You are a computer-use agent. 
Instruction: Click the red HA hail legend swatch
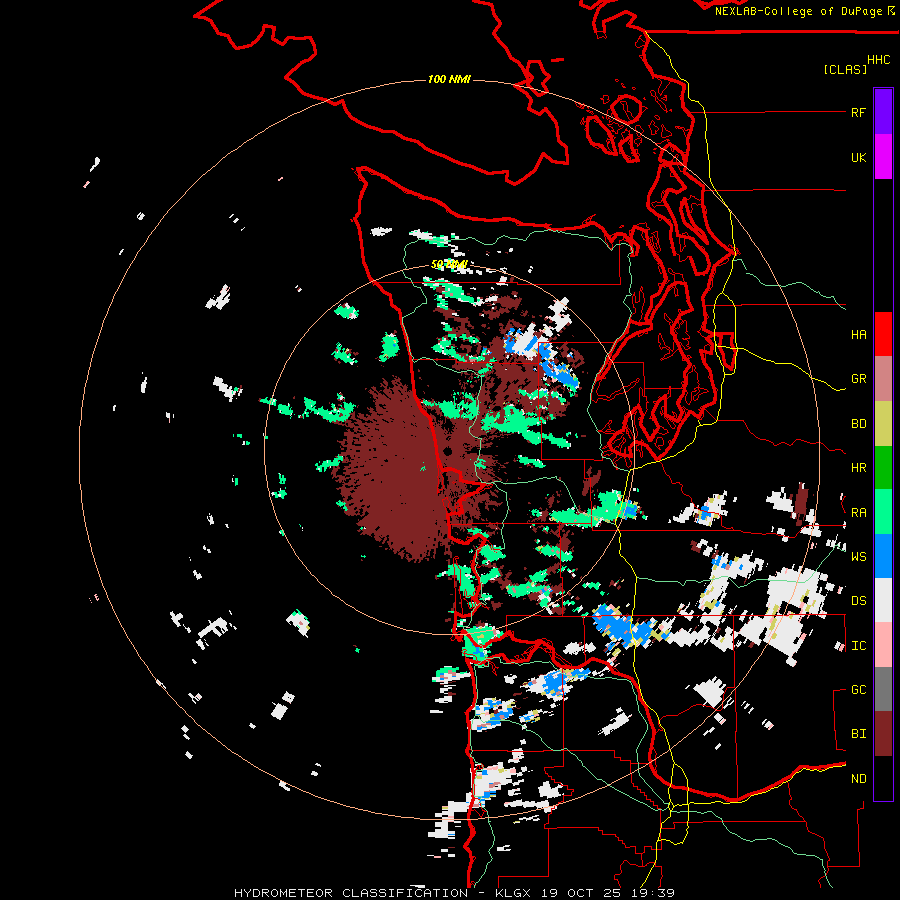click(x=883, y=334)
